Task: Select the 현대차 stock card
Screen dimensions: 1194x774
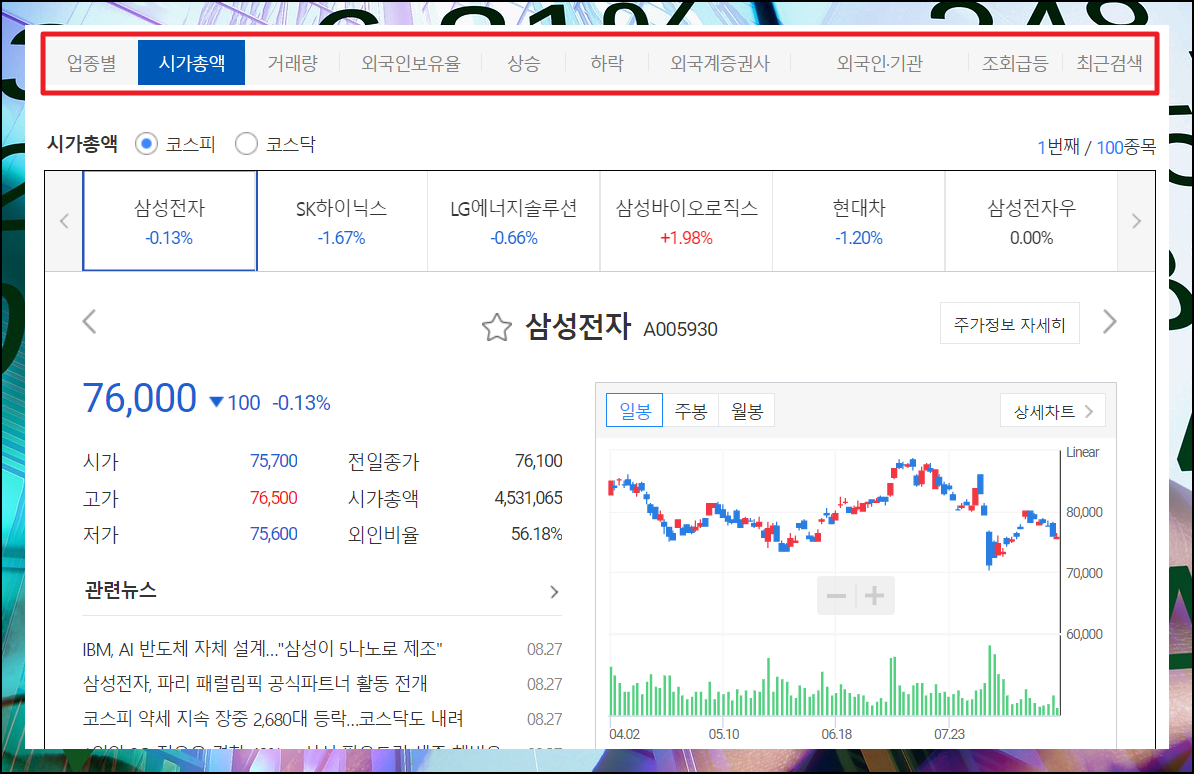Action: [x=859, y=221]
